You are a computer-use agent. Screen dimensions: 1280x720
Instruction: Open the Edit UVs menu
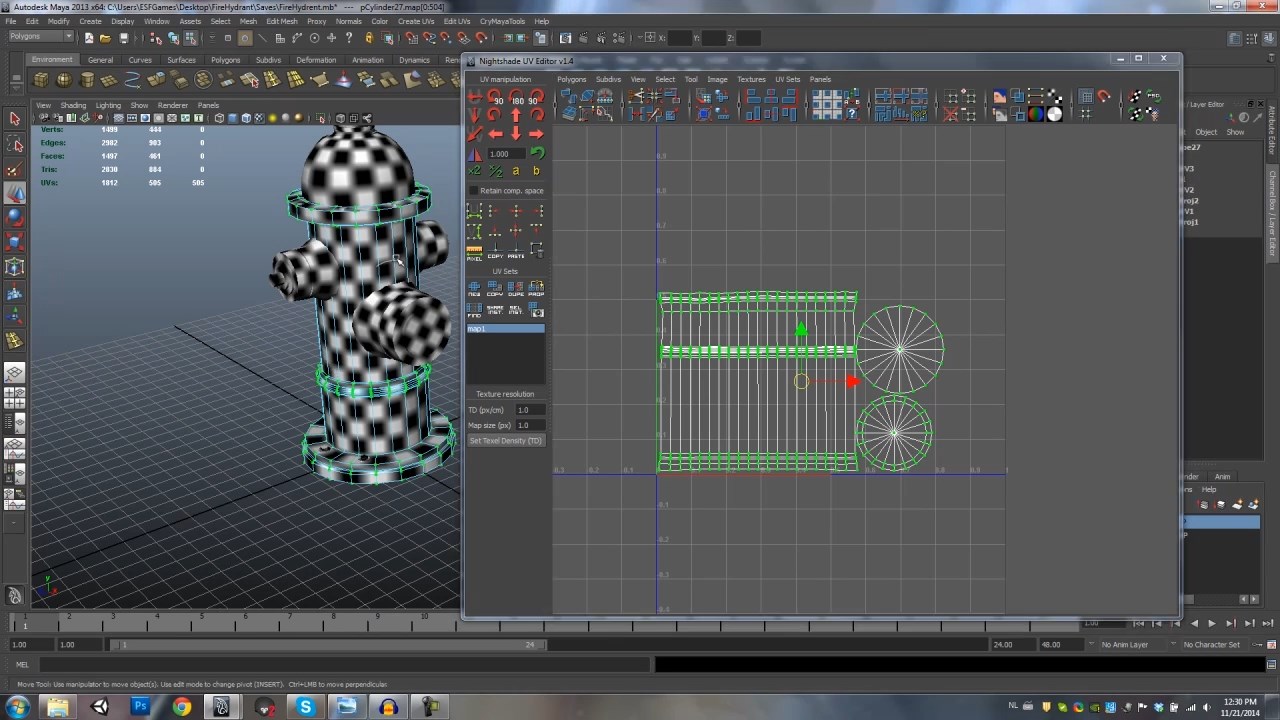(456, 21)
